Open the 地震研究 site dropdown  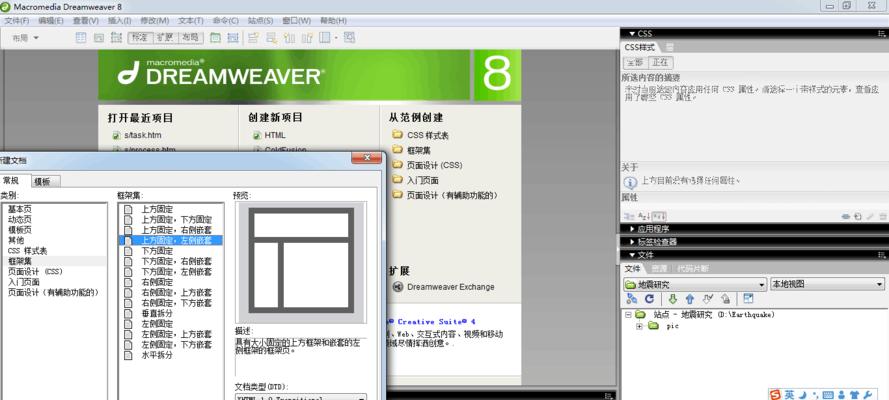695,284
